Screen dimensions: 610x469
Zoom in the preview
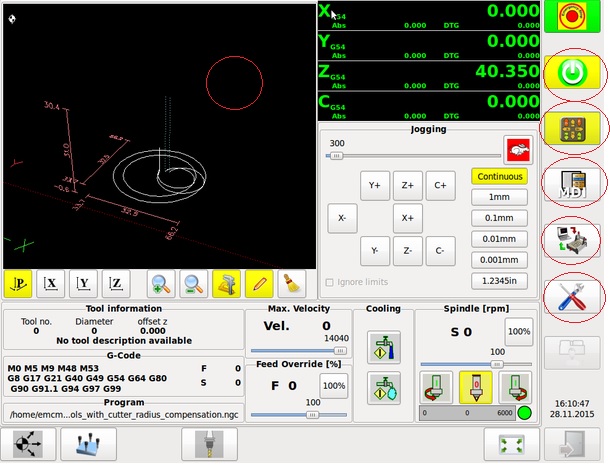click(161, 284)
